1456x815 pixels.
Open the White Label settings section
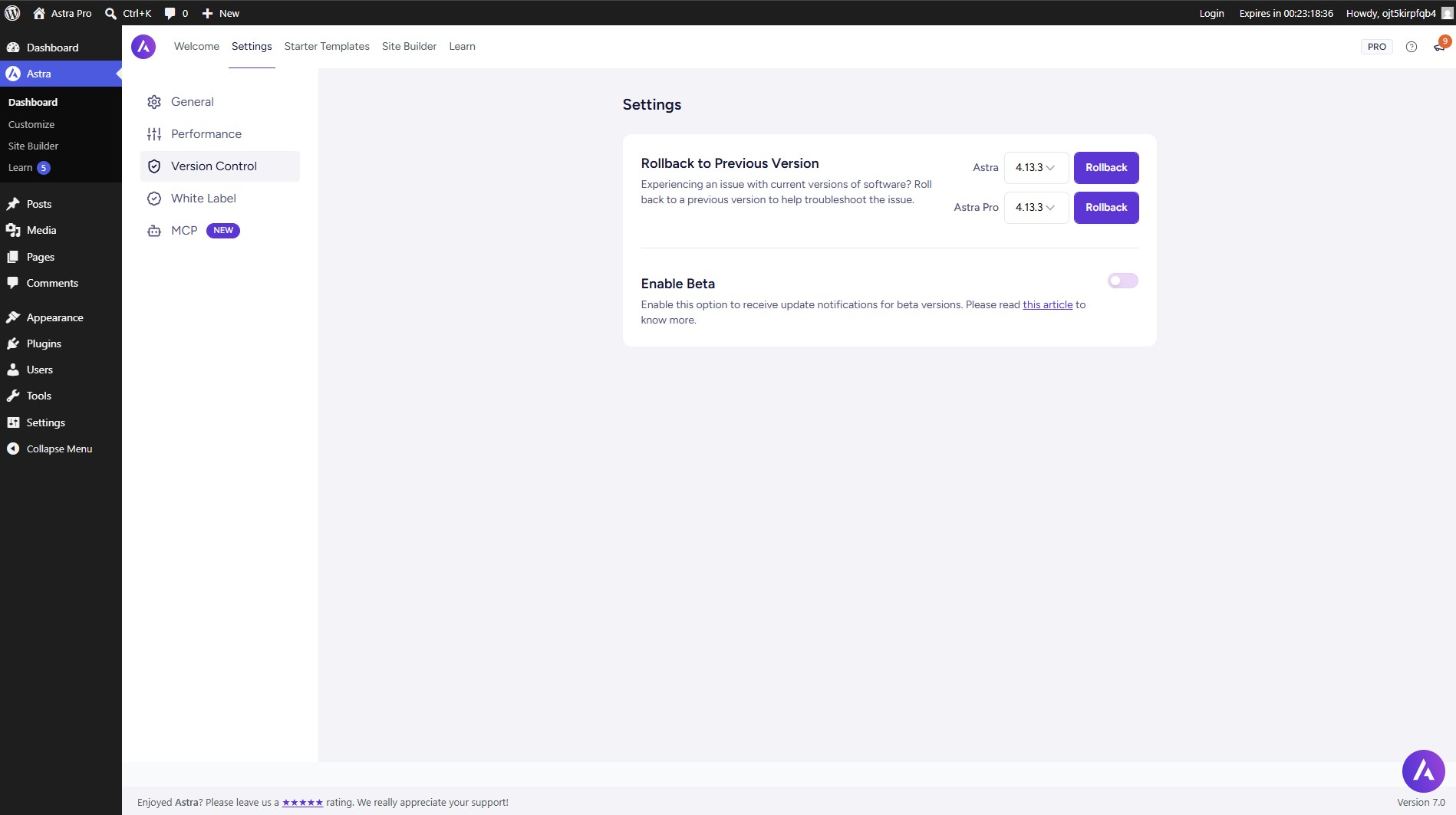[x=219, y=199]
